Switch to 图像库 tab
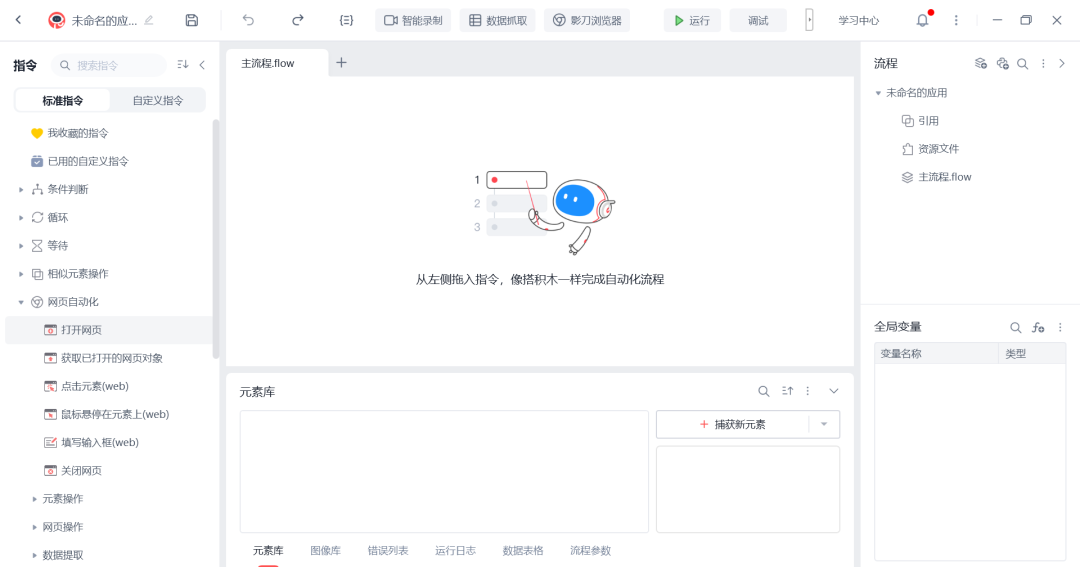 tap(325, 550)
